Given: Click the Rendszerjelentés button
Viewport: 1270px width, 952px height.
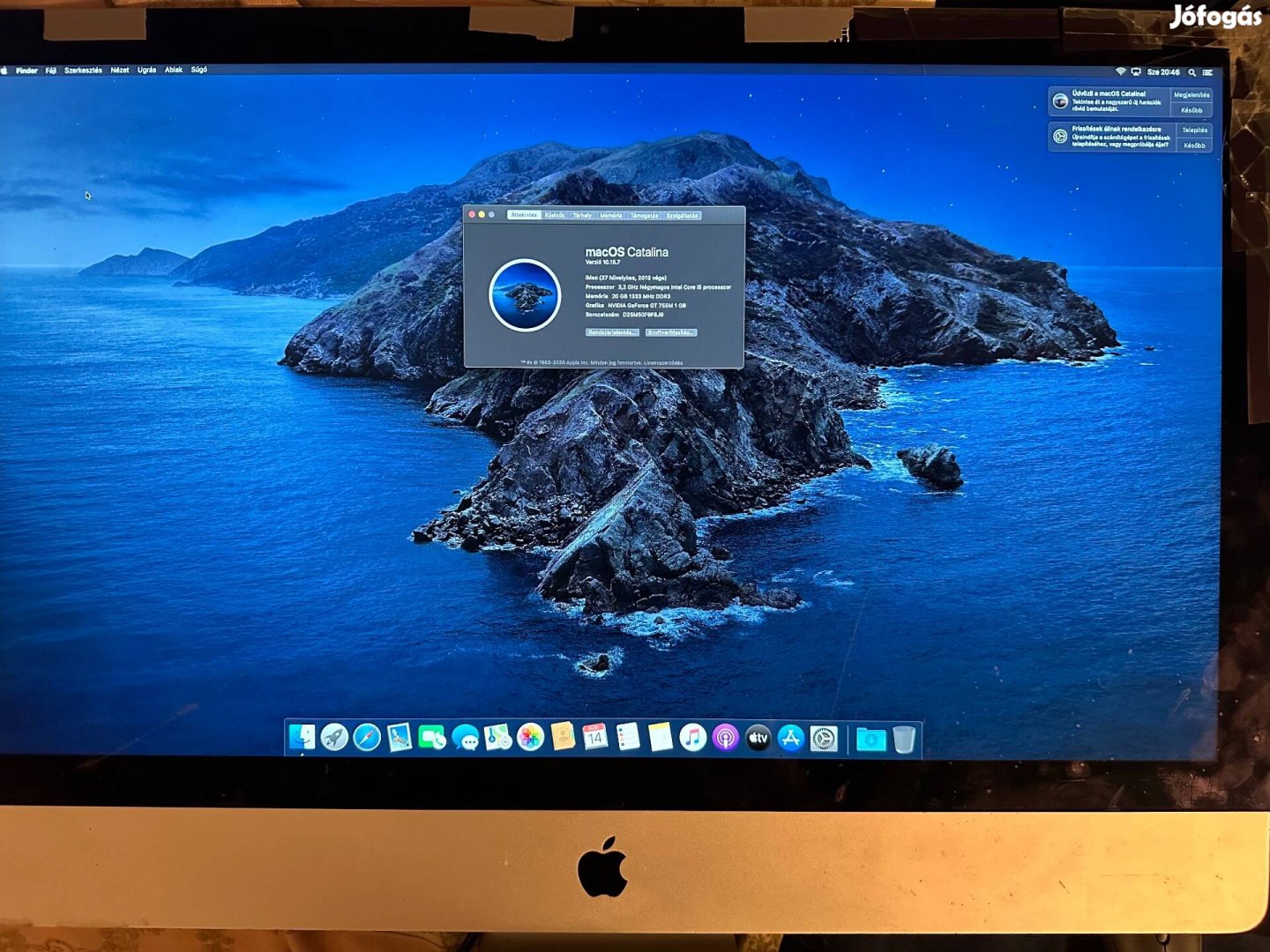Looking at the screenshot, I should click(612, 332).
